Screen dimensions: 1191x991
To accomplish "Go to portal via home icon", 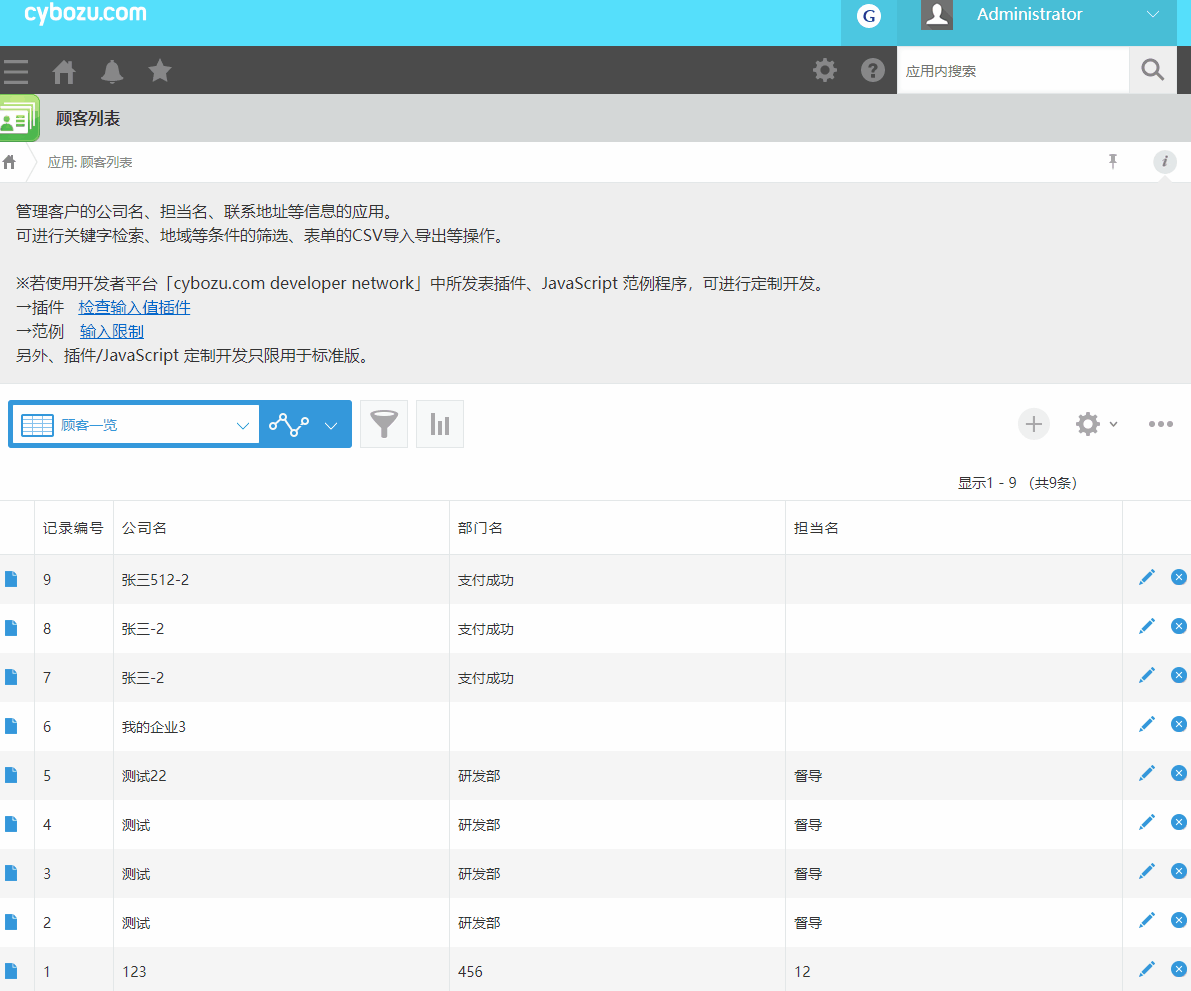I will [x=64, y=71].
